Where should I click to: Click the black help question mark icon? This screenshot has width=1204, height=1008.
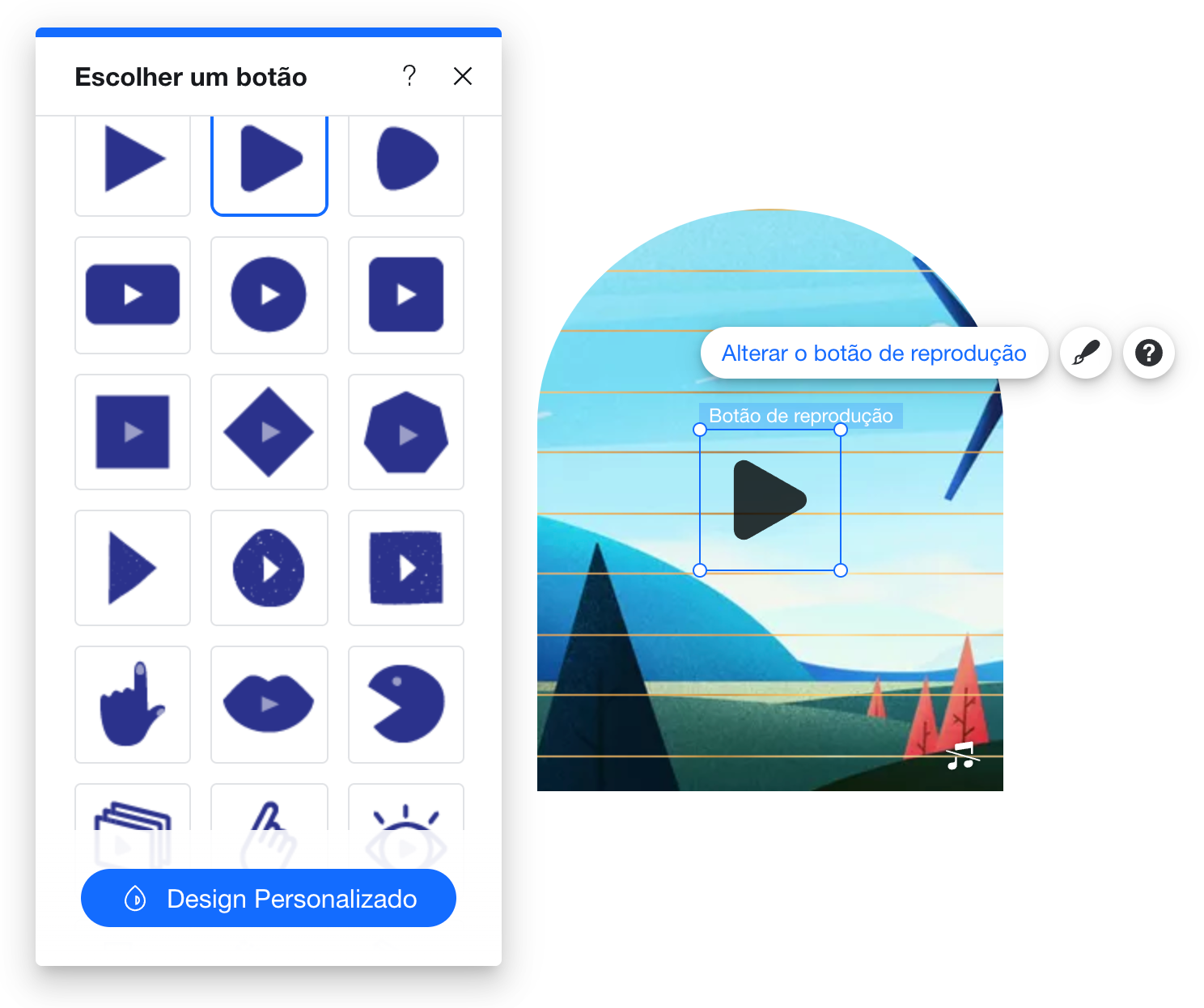(1148, 353)
